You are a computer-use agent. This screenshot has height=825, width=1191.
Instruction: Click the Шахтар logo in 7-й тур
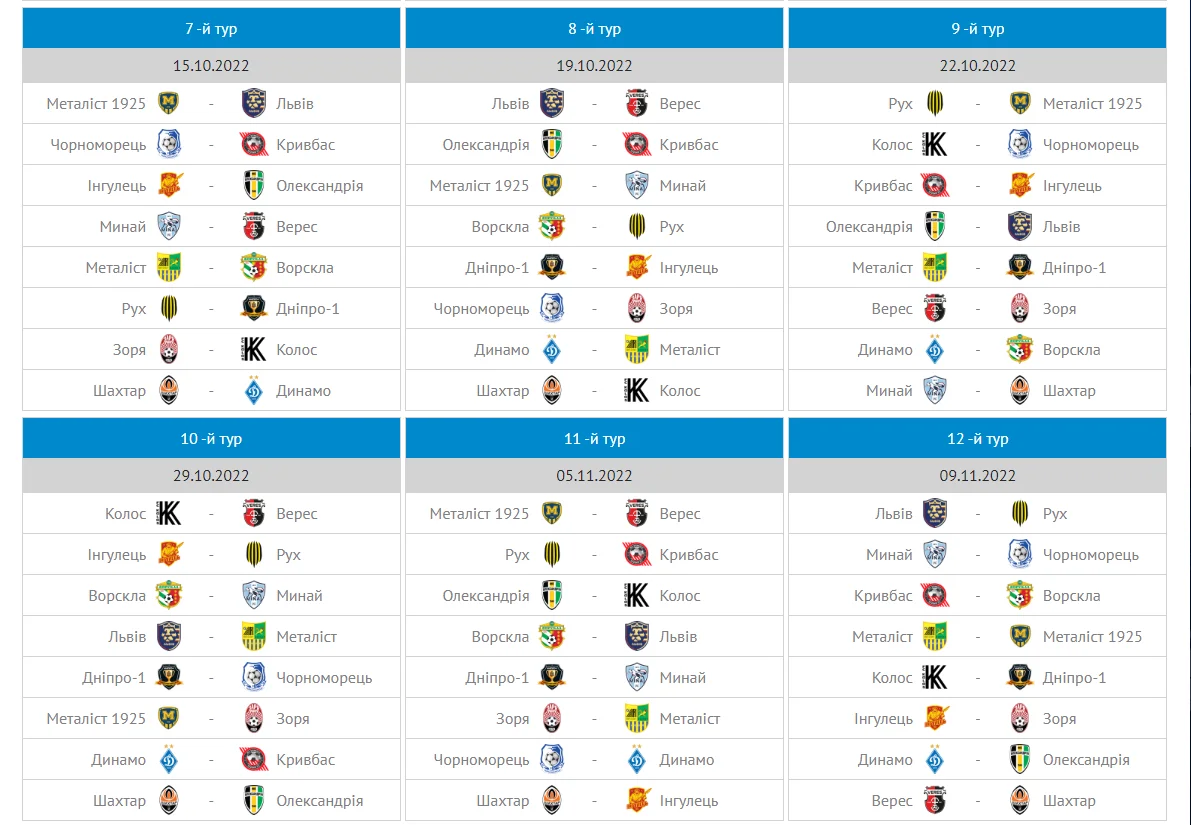point(169,391)
